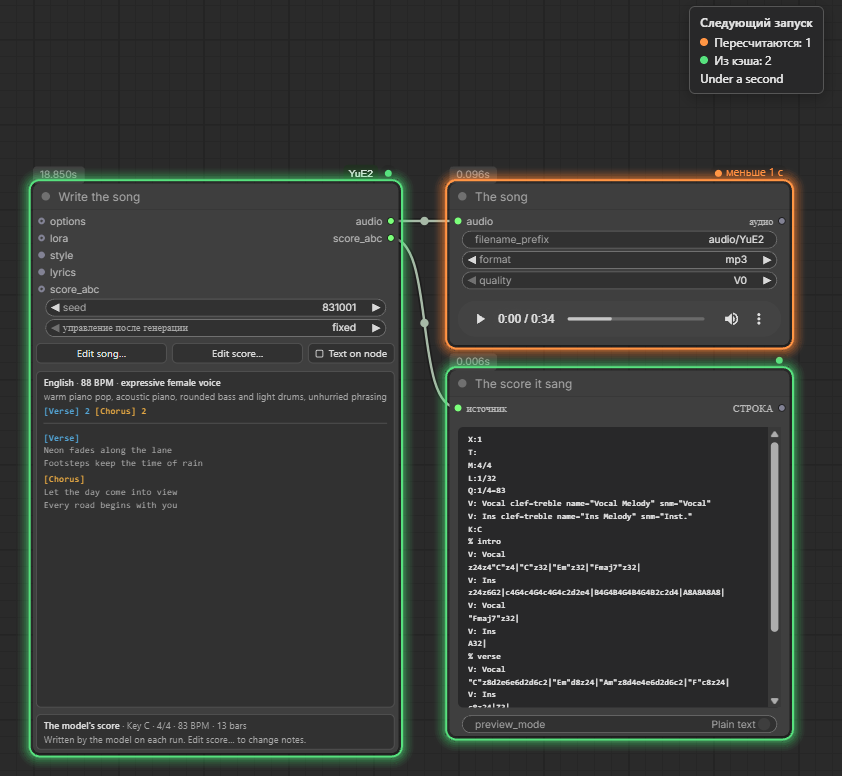This screenshot has width=842, height=776.
Task: Enable Text on node checkbox
Action: click(x=320, y=354)
